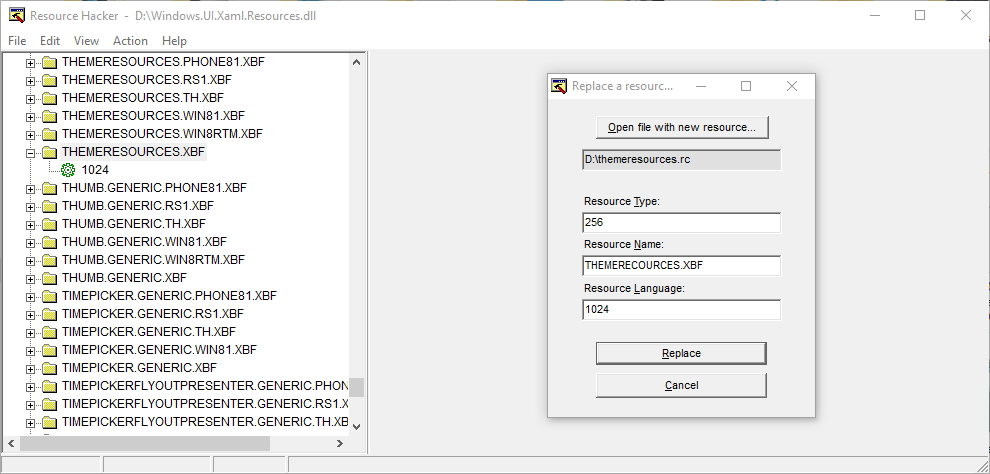The height and width of the screenshot is (474, 990).
Task: Click folder icon of THEMERESOURCES.WIN81.XBF
Action: (49, 116)
